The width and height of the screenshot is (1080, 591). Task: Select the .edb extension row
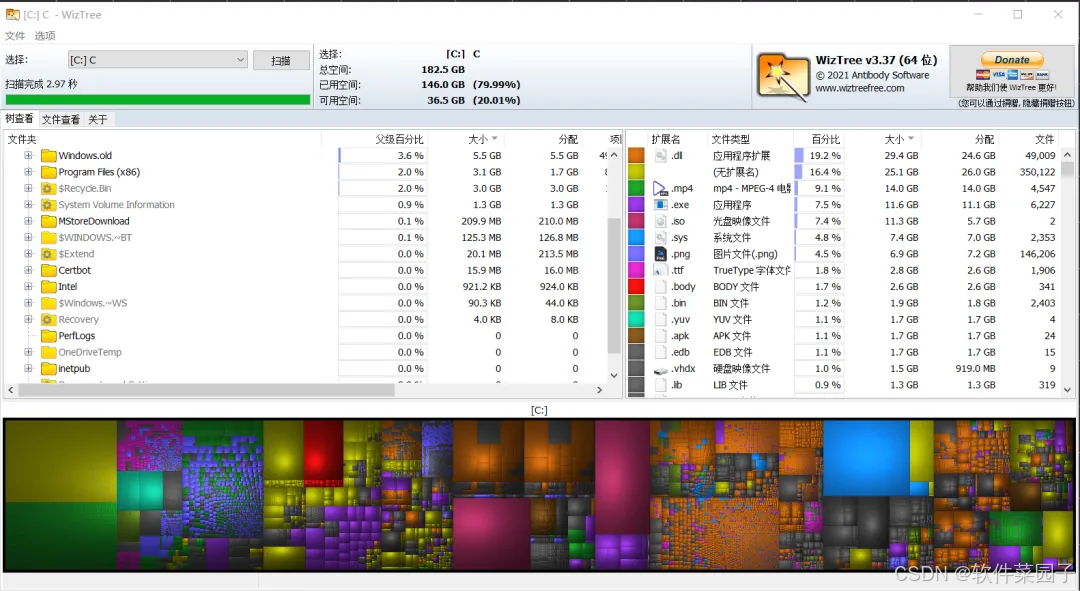[844, 352]
